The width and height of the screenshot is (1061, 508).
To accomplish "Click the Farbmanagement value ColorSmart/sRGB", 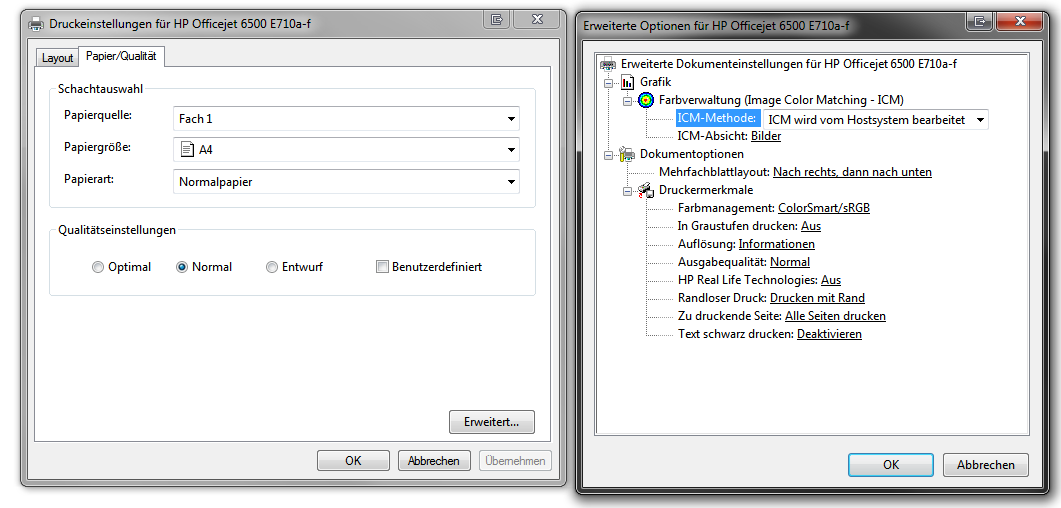I will [824, 208].
